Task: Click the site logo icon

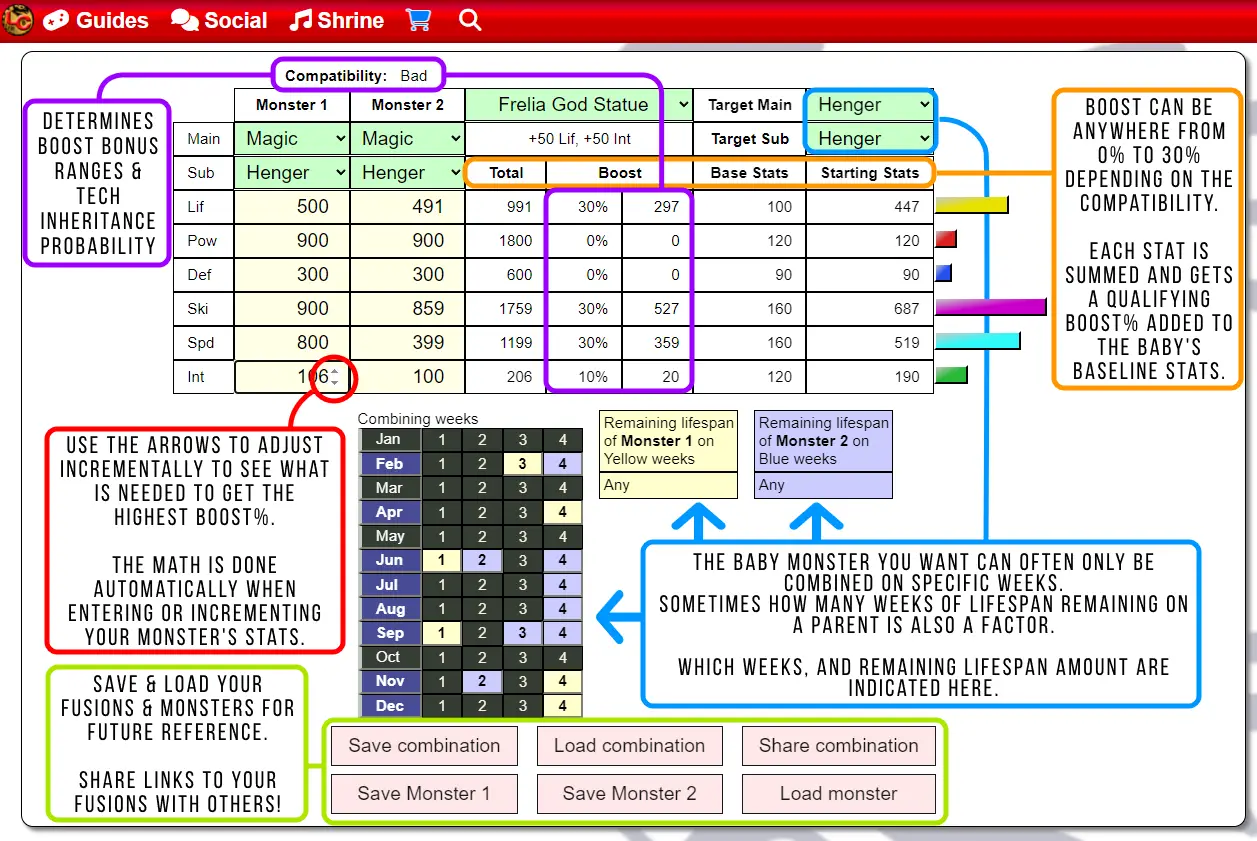Action: 16,20
